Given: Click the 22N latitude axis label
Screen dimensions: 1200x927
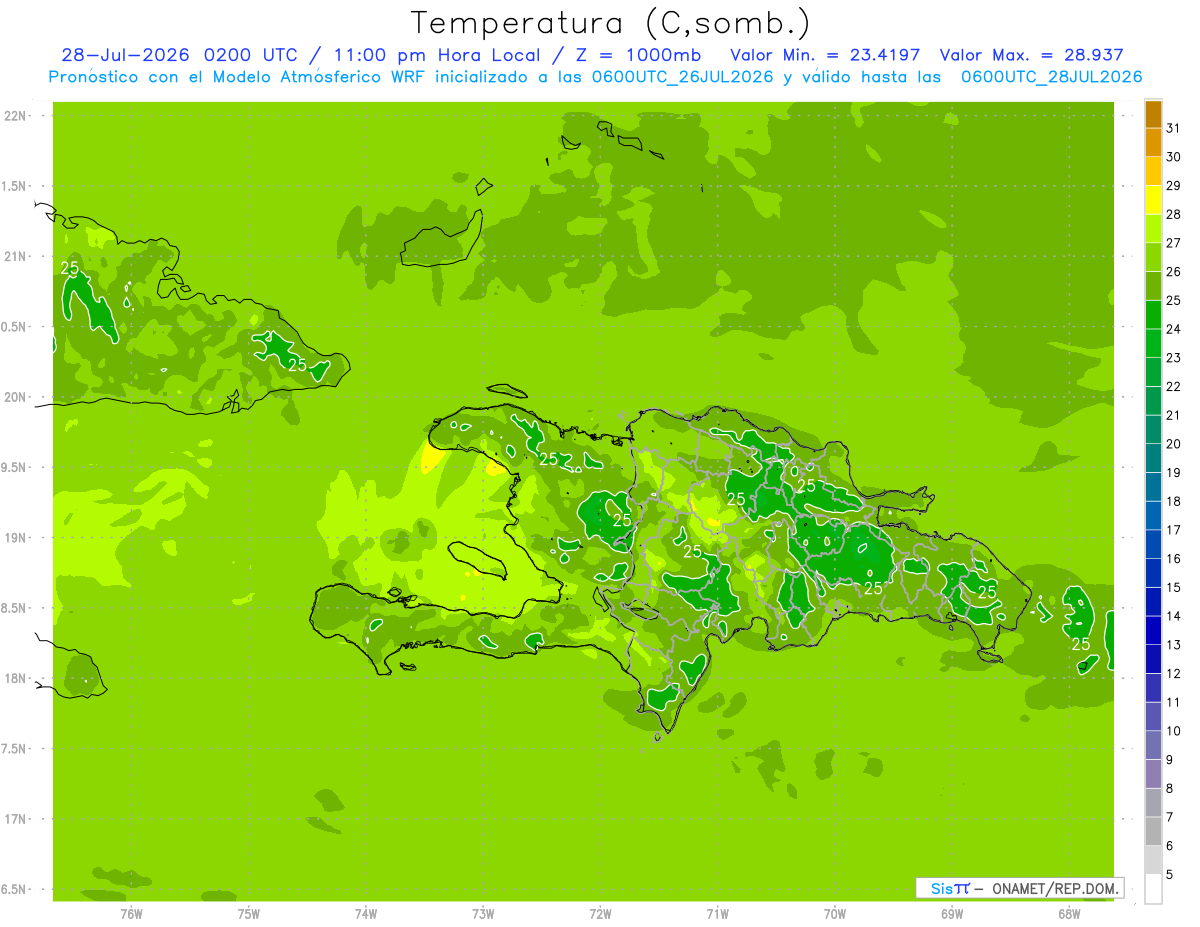Looking at the screenshot, I should [15, 116].
